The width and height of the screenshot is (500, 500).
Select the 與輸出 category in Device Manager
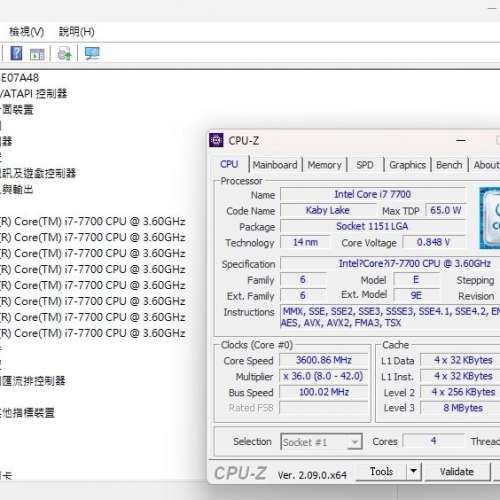[17, 190]
